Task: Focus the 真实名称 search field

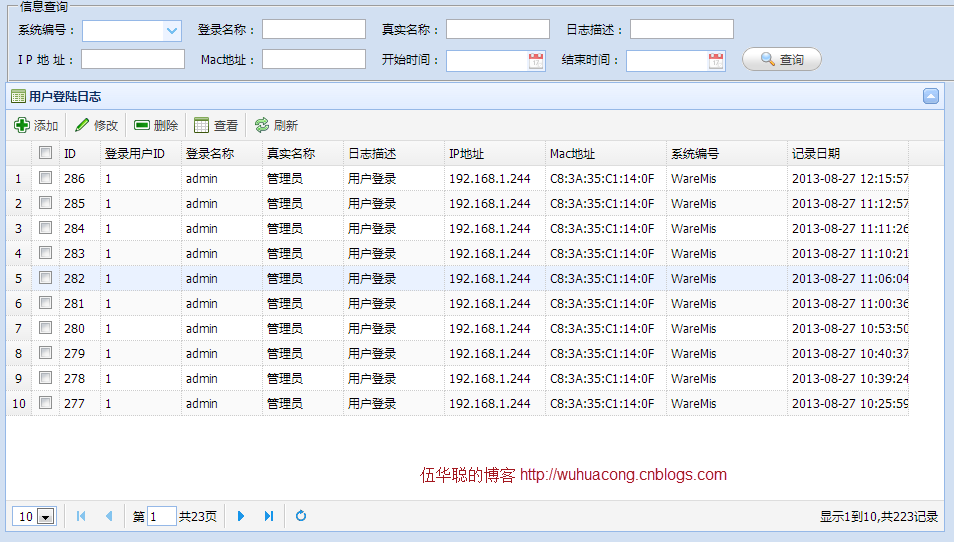Action: 498,29
